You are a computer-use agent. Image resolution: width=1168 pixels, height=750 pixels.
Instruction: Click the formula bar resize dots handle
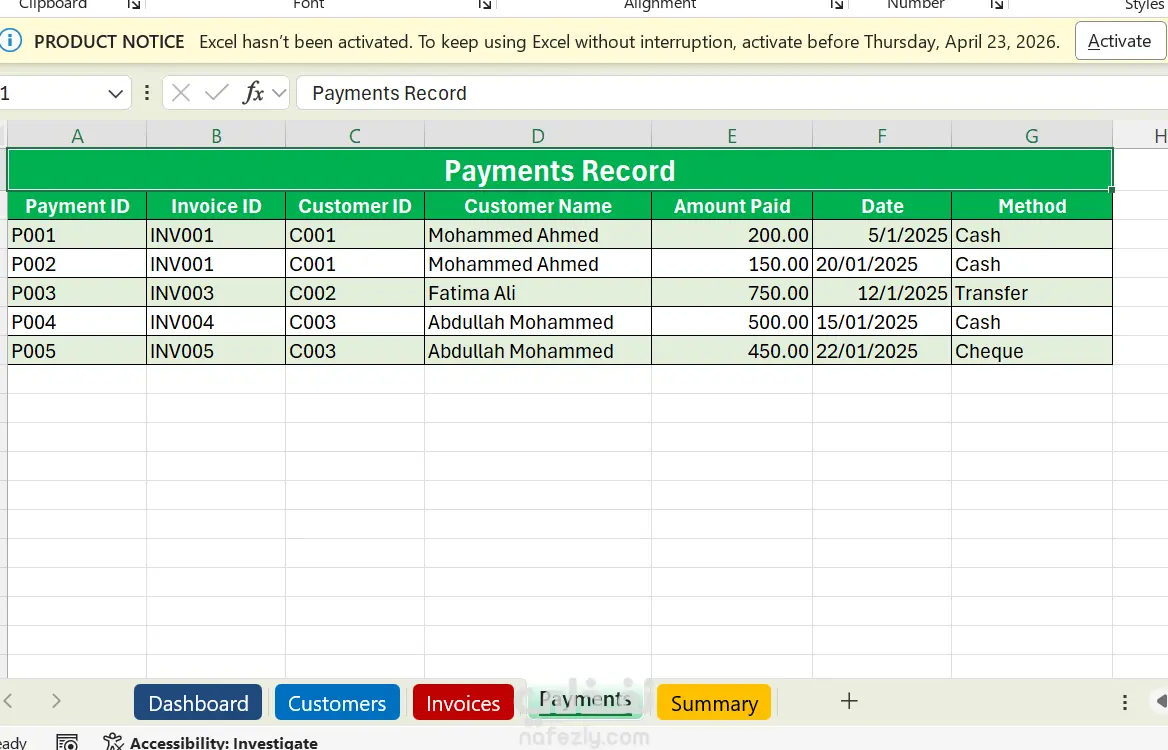point(147,93)
